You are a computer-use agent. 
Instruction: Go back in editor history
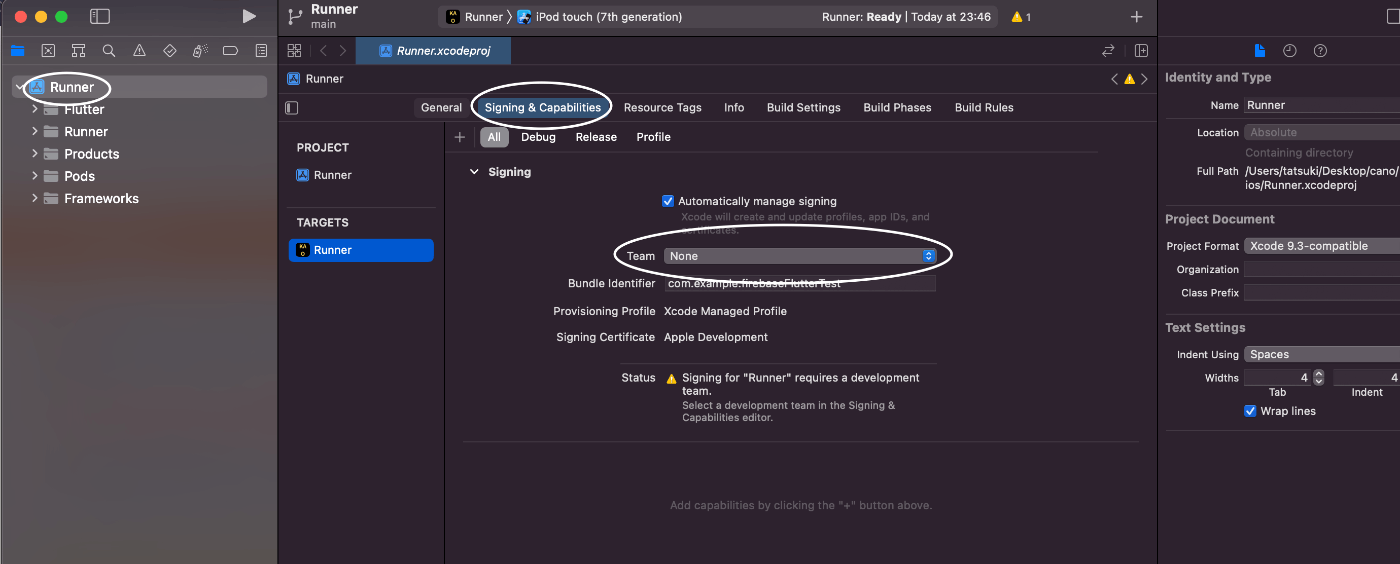(323, 50)
